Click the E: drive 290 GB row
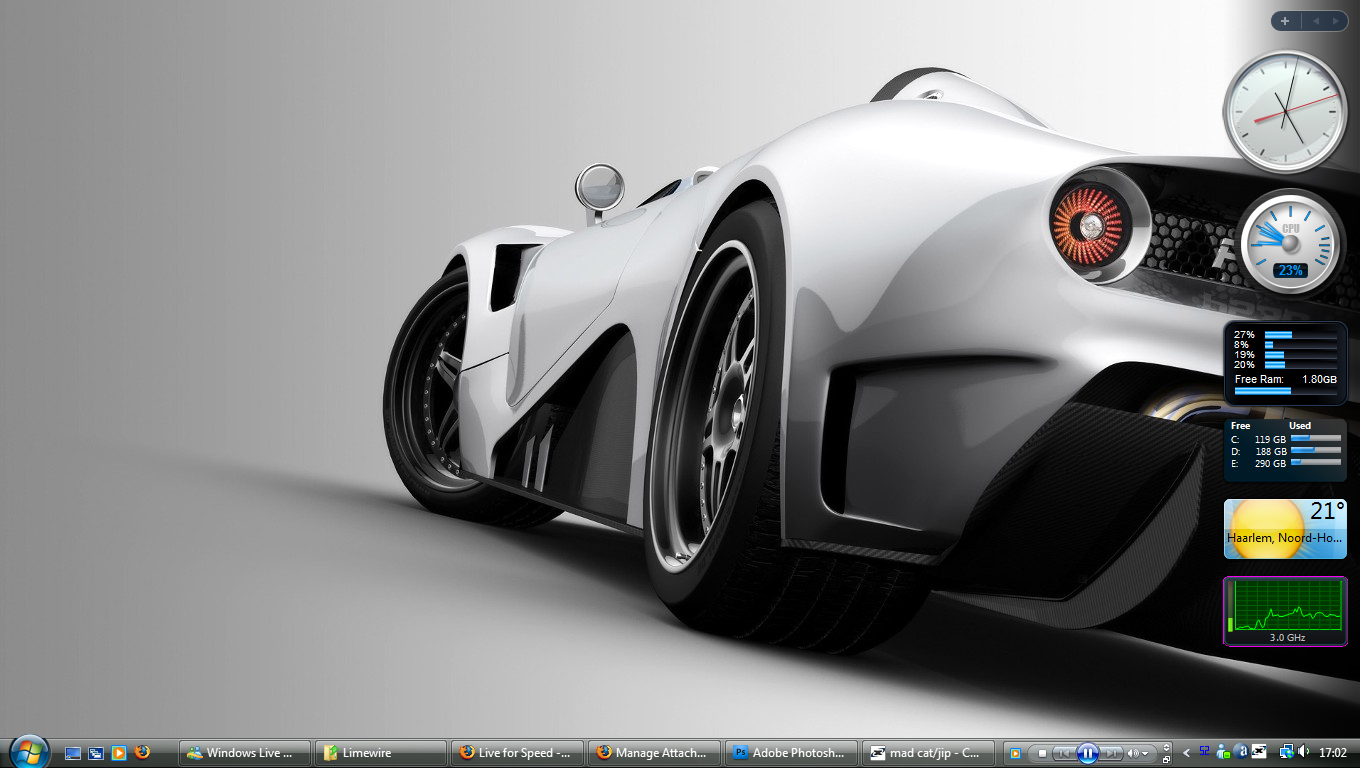Image resolution: width=1360 pixels, height=768 pixels. [x=1286, y=463]
